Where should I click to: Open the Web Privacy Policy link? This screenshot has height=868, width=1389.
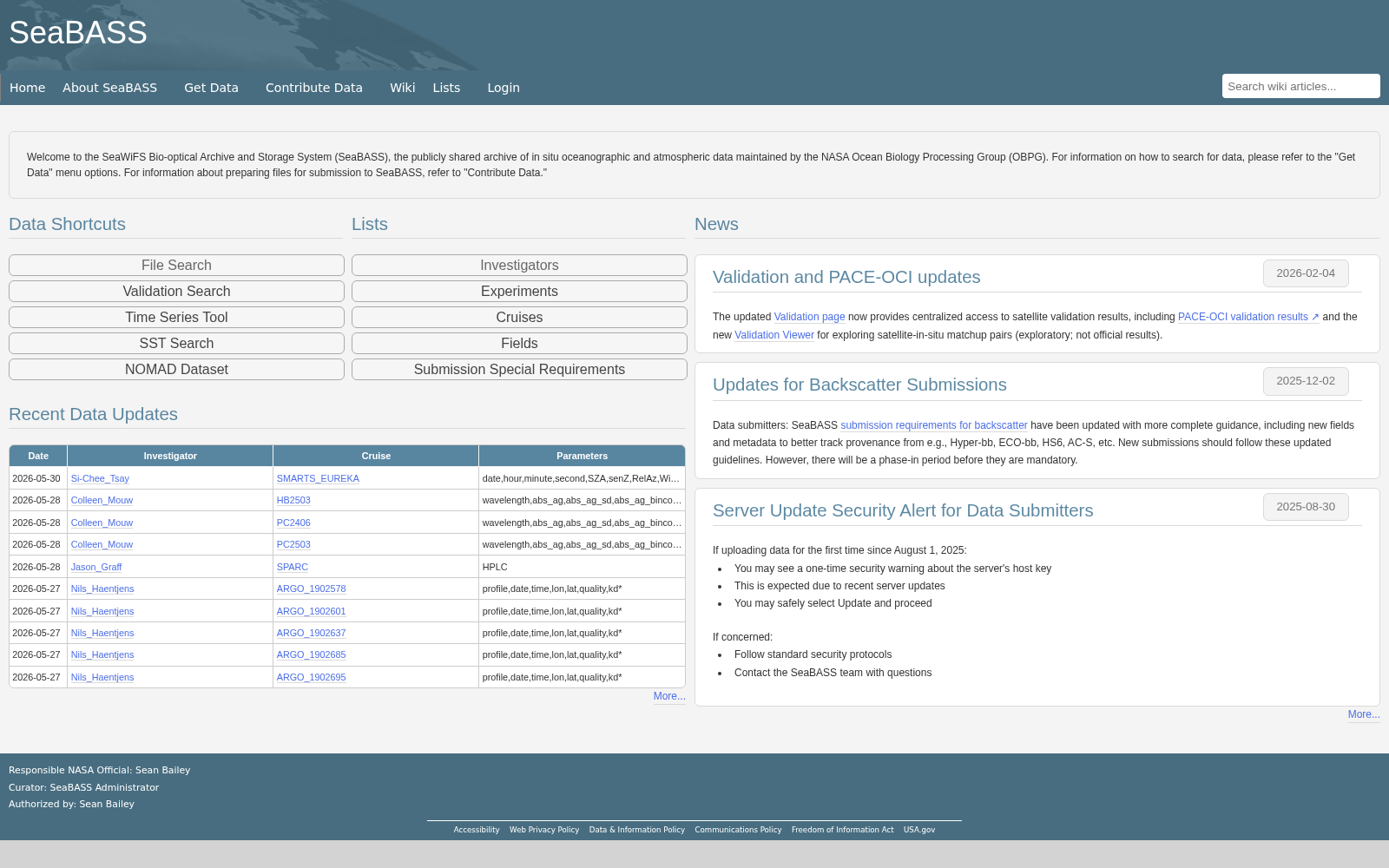[x=544, y=830]
